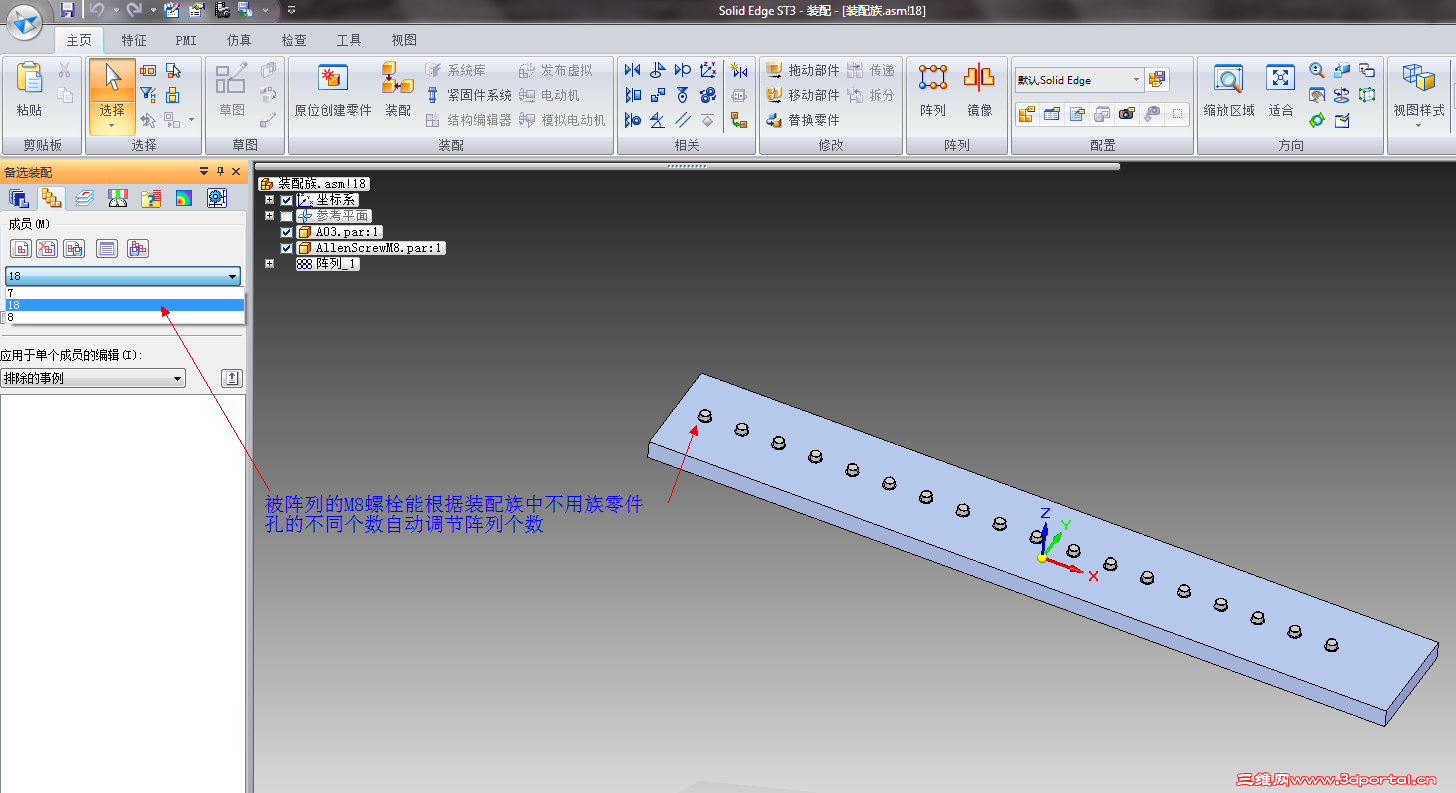
Task: Open the layers tab icon in the side panel
Action: tap(85, 198)
